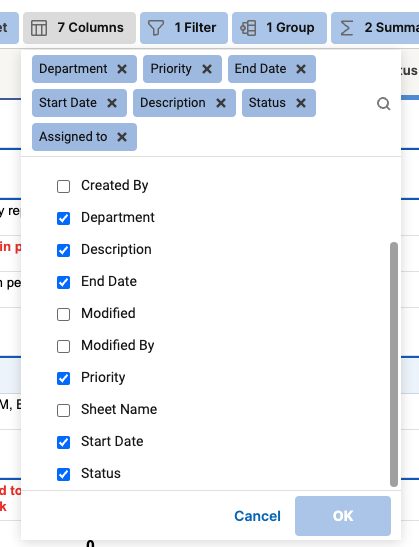The width and height of the screenshot is (419, 547).
Task: Remove the Start Date column chip
Action: tap(112, 103)
